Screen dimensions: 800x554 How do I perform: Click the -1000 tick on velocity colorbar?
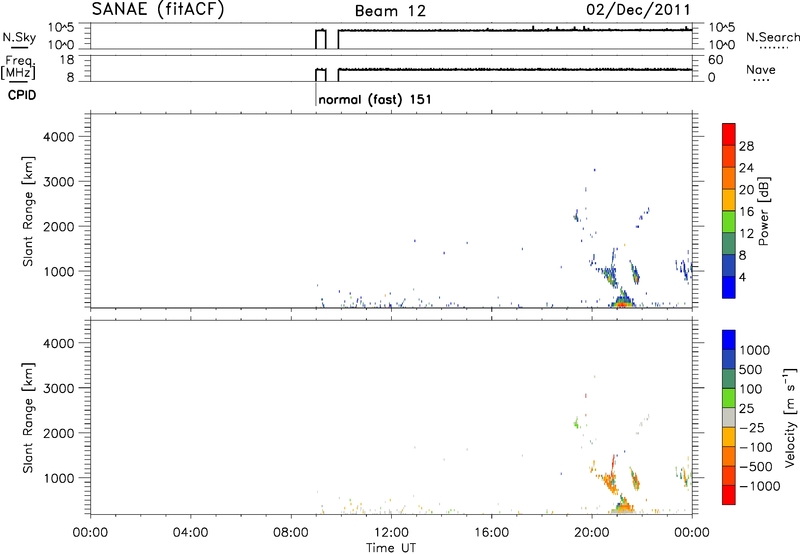[759, 486]
